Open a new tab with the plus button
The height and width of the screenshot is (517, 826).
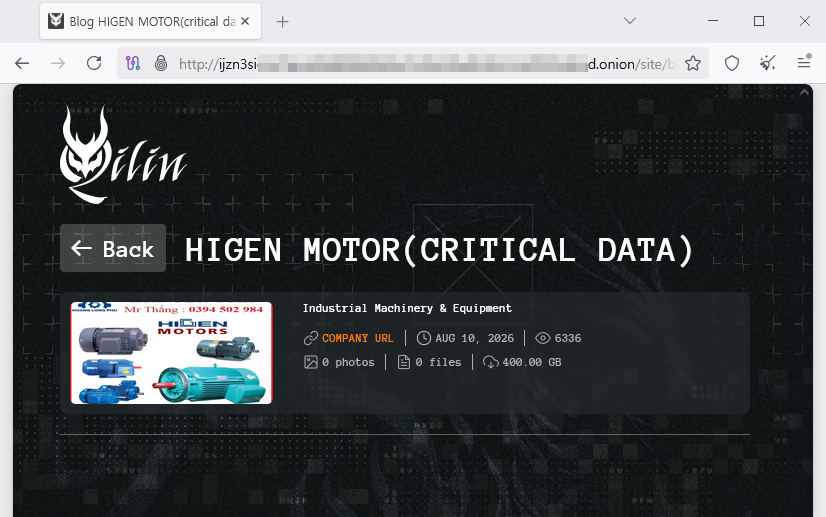coord(283,22)
